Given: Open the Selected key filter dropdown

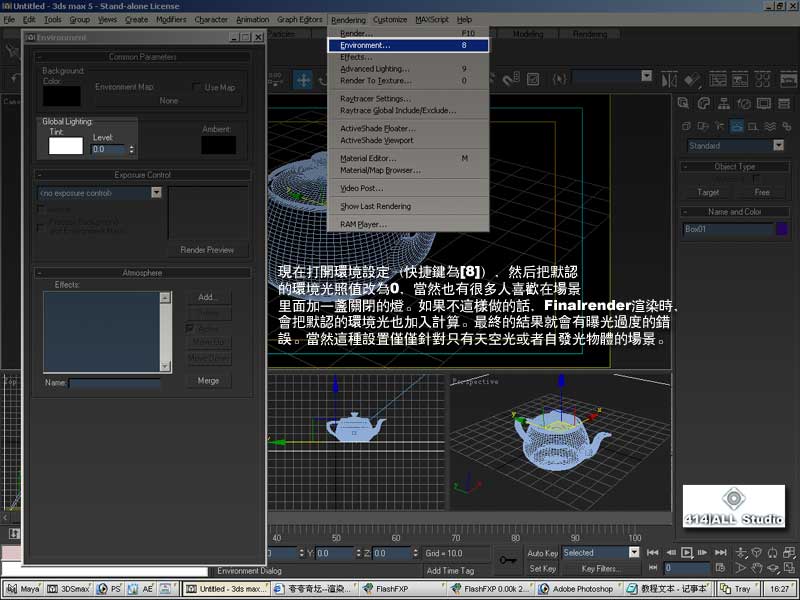Looking at the screenshot, I should (634, 553).
